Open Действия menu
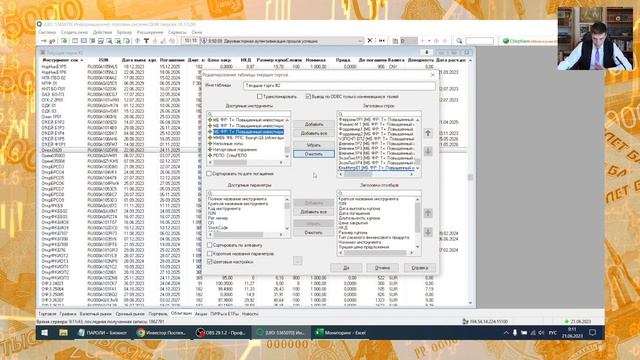This screenshot has width=640, height=360. (102, 32)
